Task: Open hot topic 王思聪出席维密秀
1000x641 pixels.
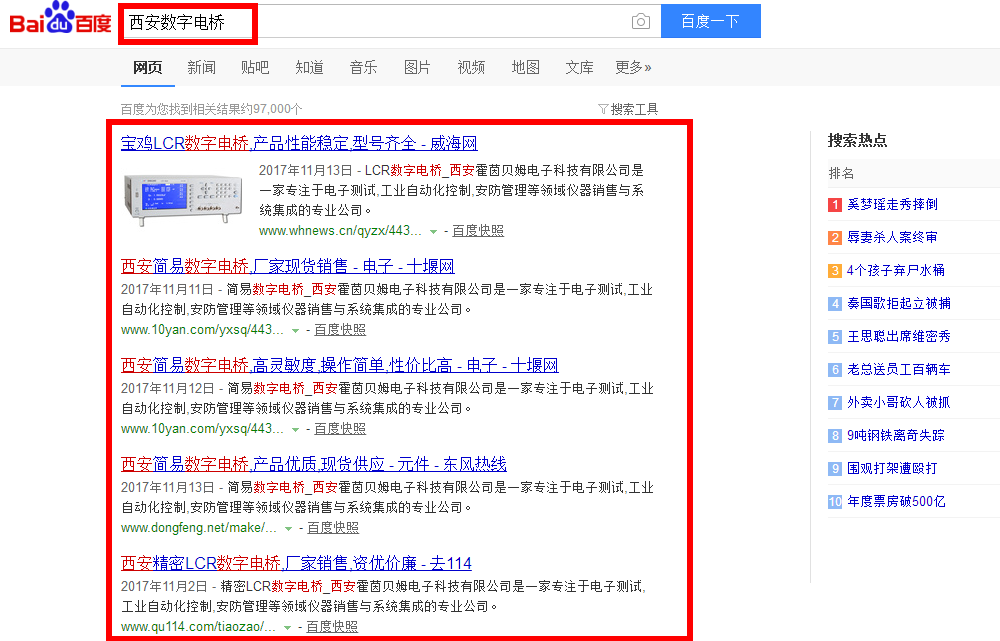Action: 899,337
